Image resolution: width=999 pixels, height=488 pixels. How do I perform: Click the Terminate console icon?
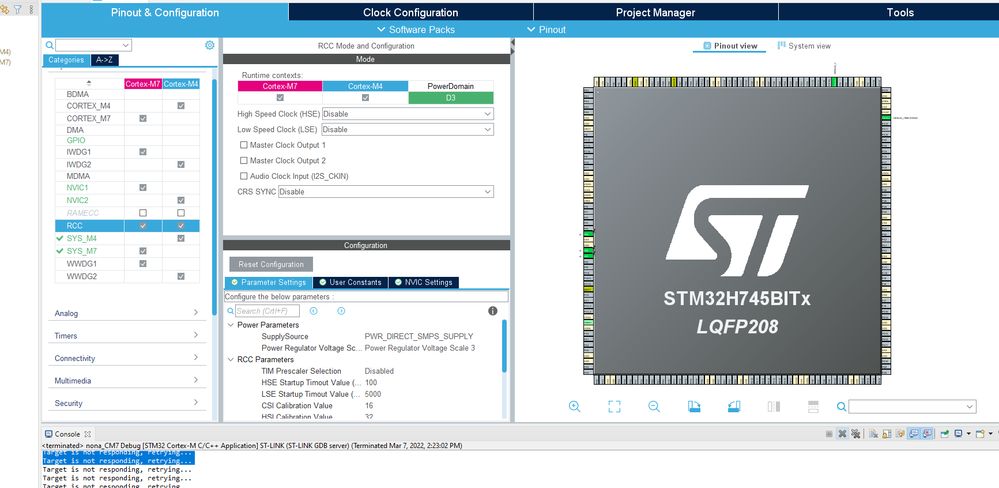pos(829,434)
